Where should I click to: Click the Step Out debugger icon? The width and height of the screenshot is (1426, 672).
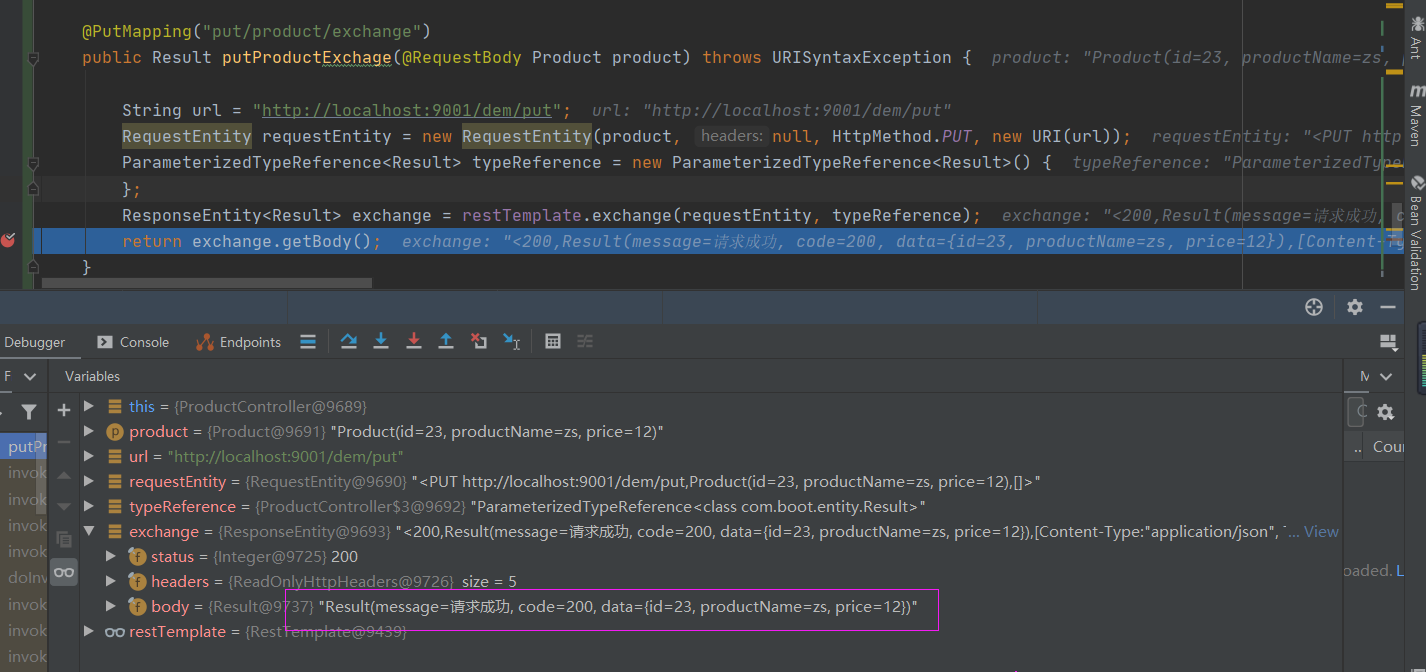coord(446,342)
